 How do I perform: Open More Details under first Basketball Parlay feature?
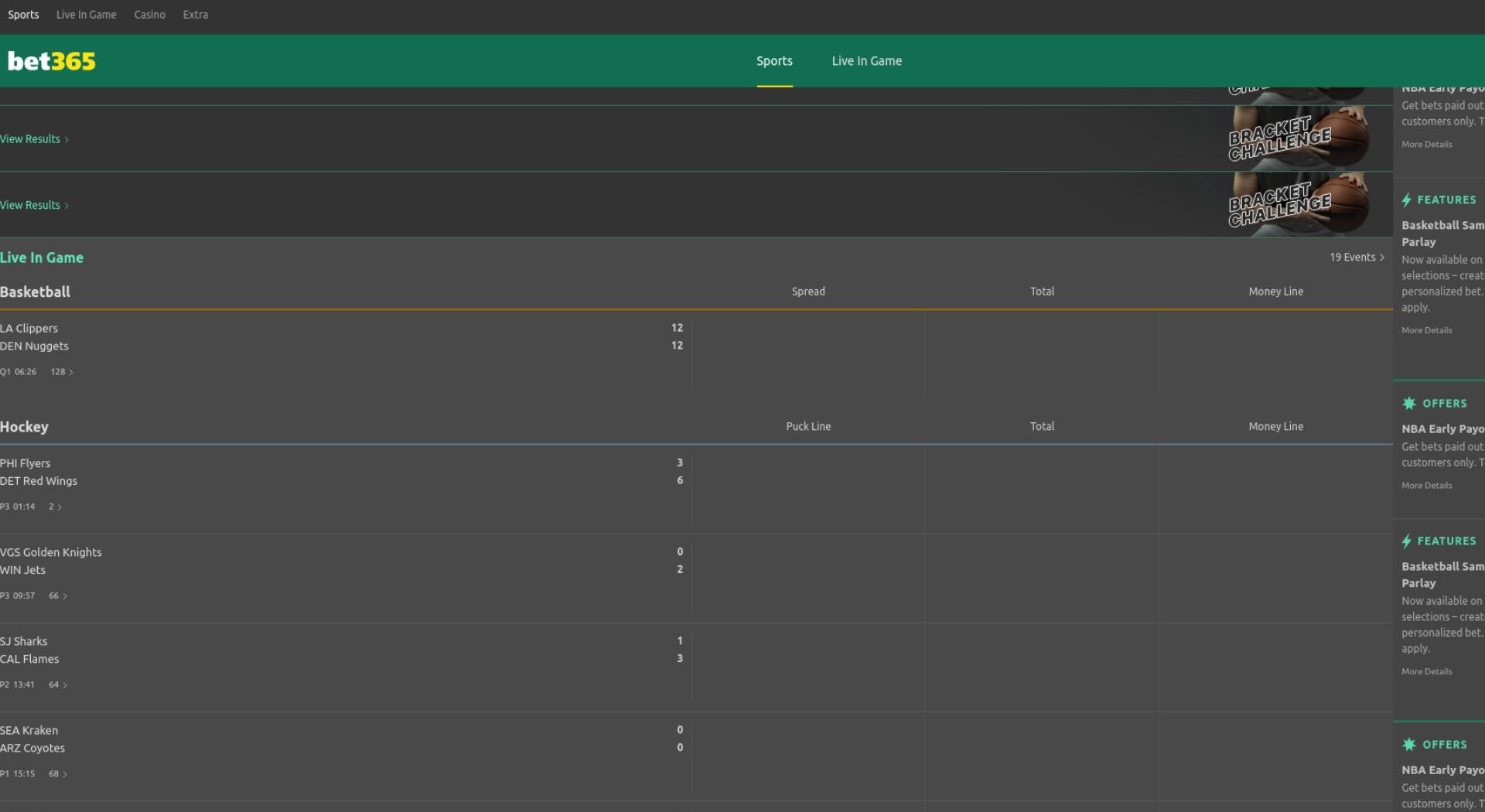pos(1426,330)
